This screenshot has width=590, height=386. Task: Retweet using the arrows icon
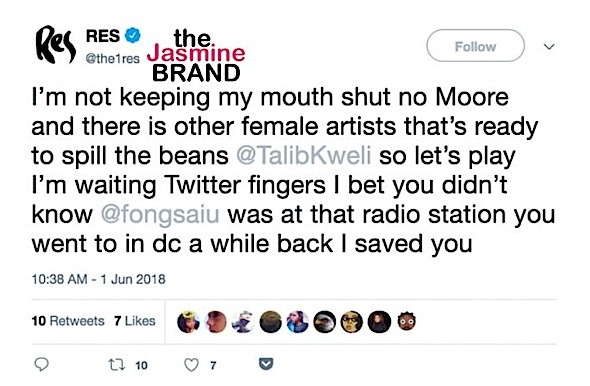116,365
